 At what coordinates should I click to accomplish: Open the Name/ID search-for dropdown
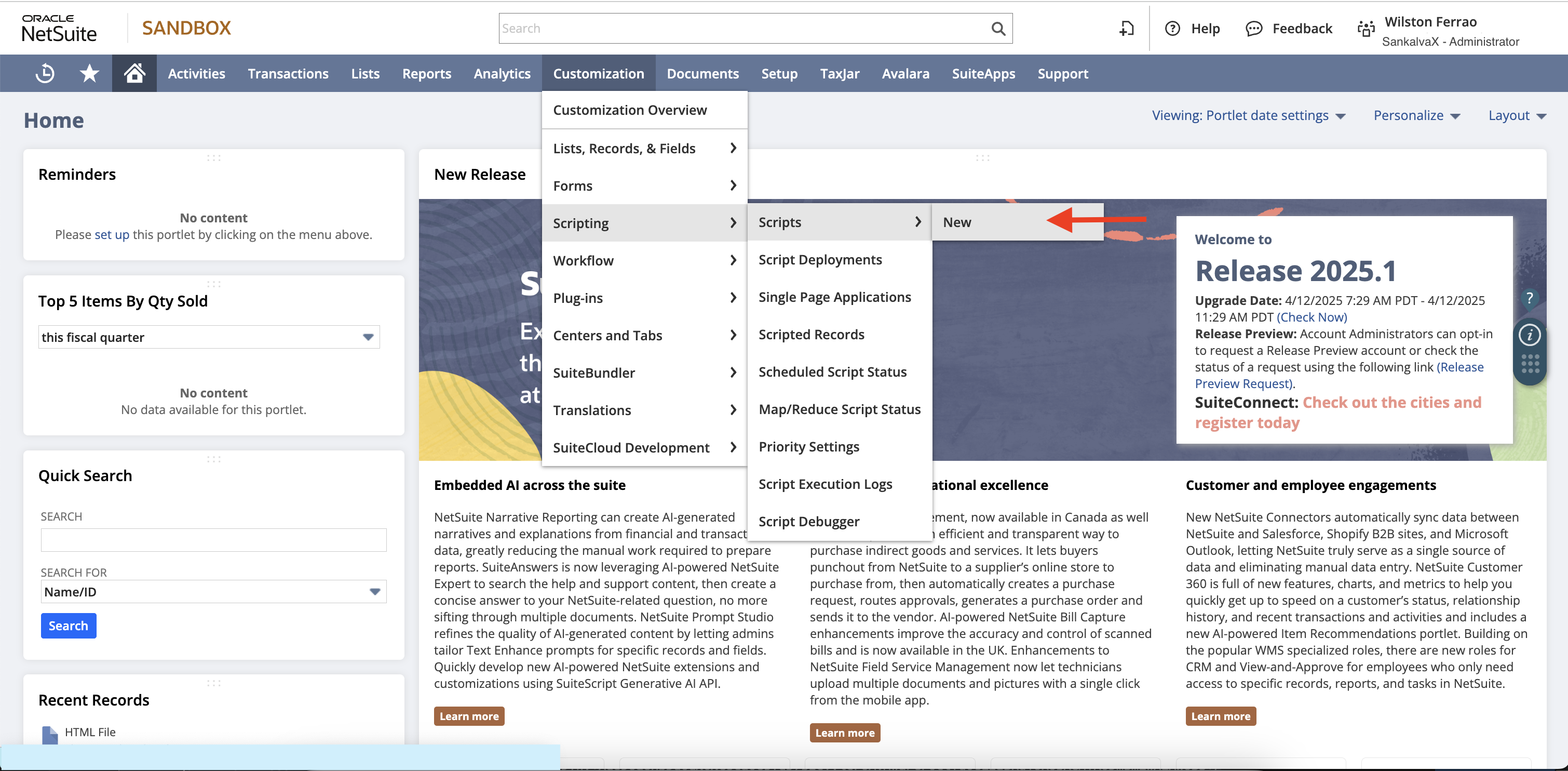[213, 591]
